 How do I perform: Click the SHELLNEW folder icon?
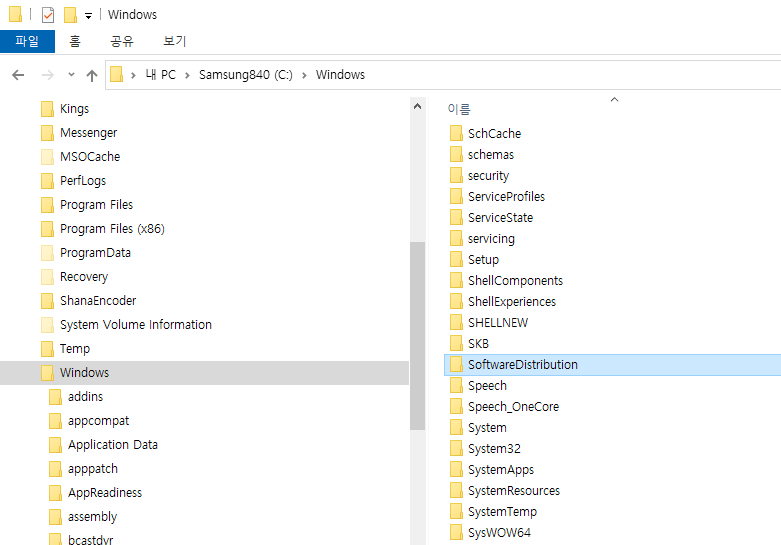tap(456, 322)
